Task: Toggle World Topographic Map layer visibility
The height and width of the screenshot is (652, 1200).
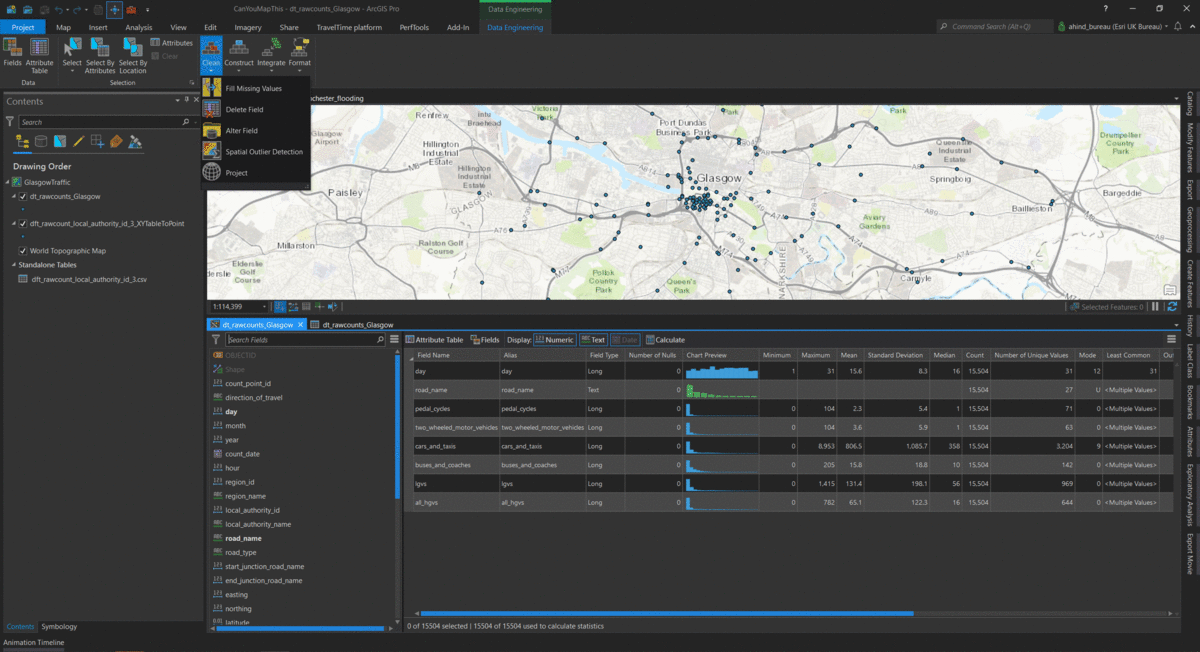Action: pos(23,250)
